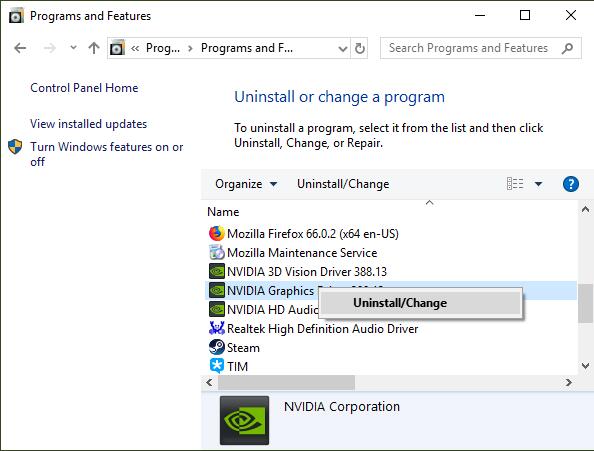The width and height of the screenshot is (594, 451).
Task: Click the vertical scrollbar thumb
Action: 585,303
